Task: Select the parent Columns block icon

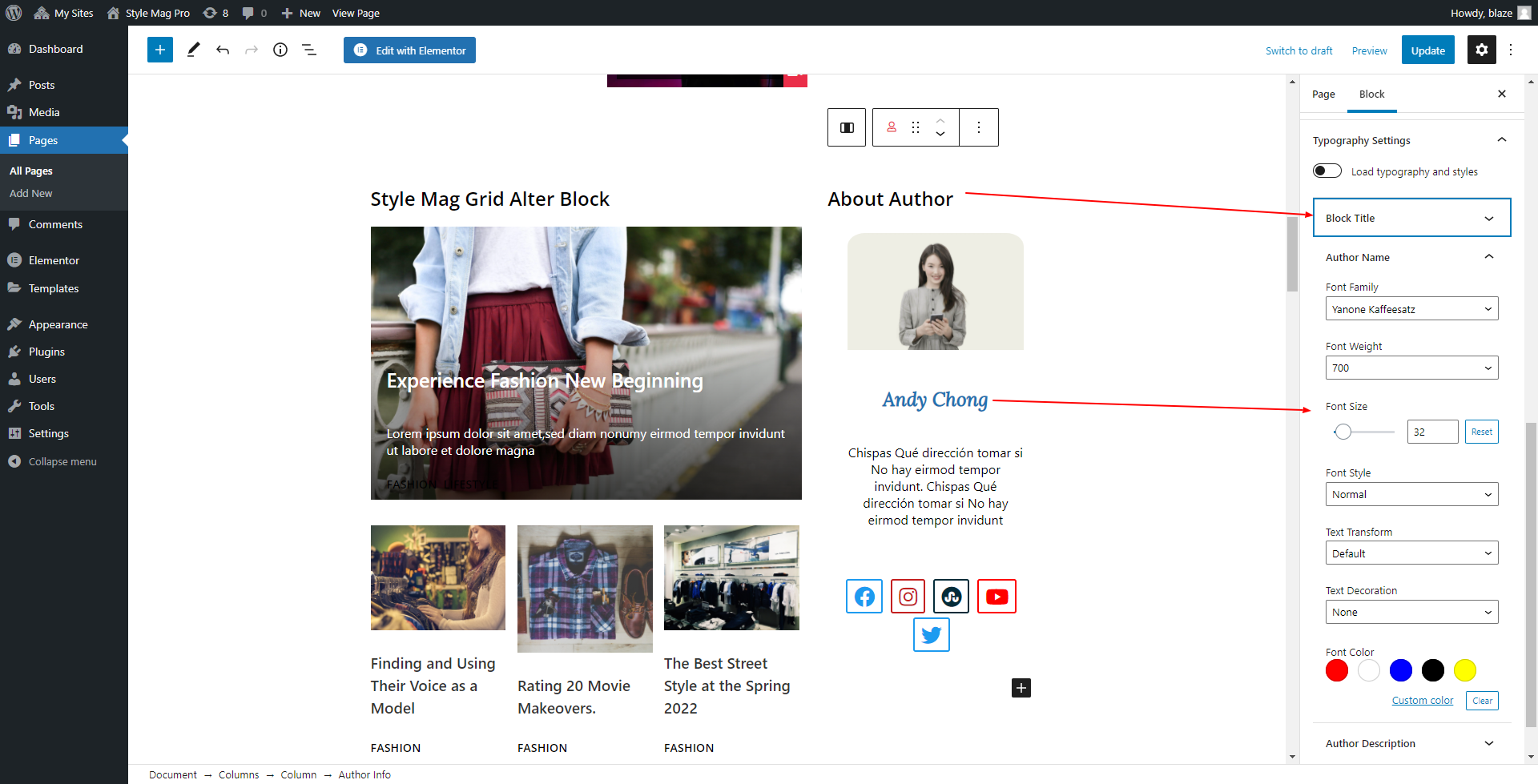Action: 847,127
